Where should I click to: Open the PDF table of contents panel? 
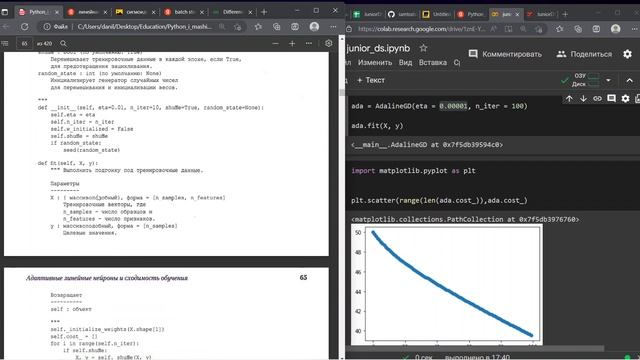[x=5, y=43]
